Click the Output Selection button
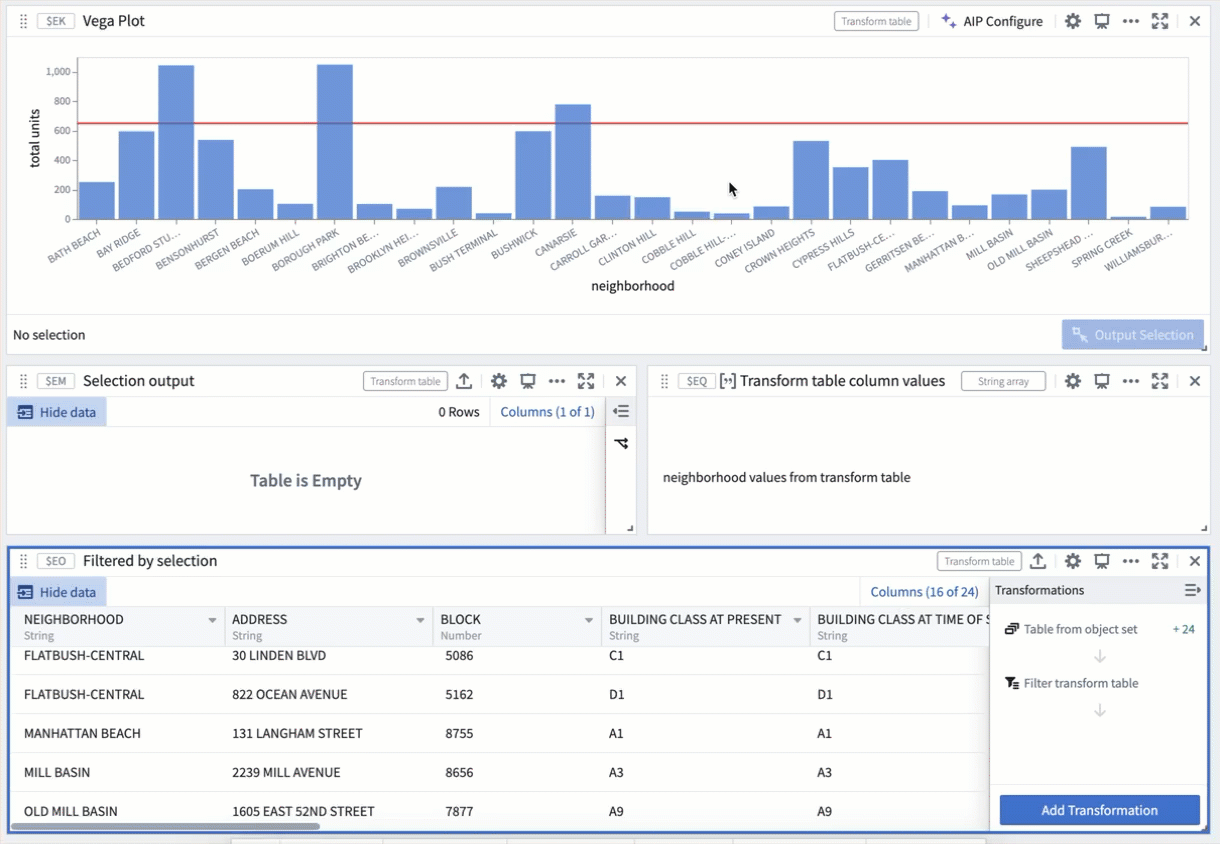Viewport: 1220px width, 844px height. [x=1133, y=335]
